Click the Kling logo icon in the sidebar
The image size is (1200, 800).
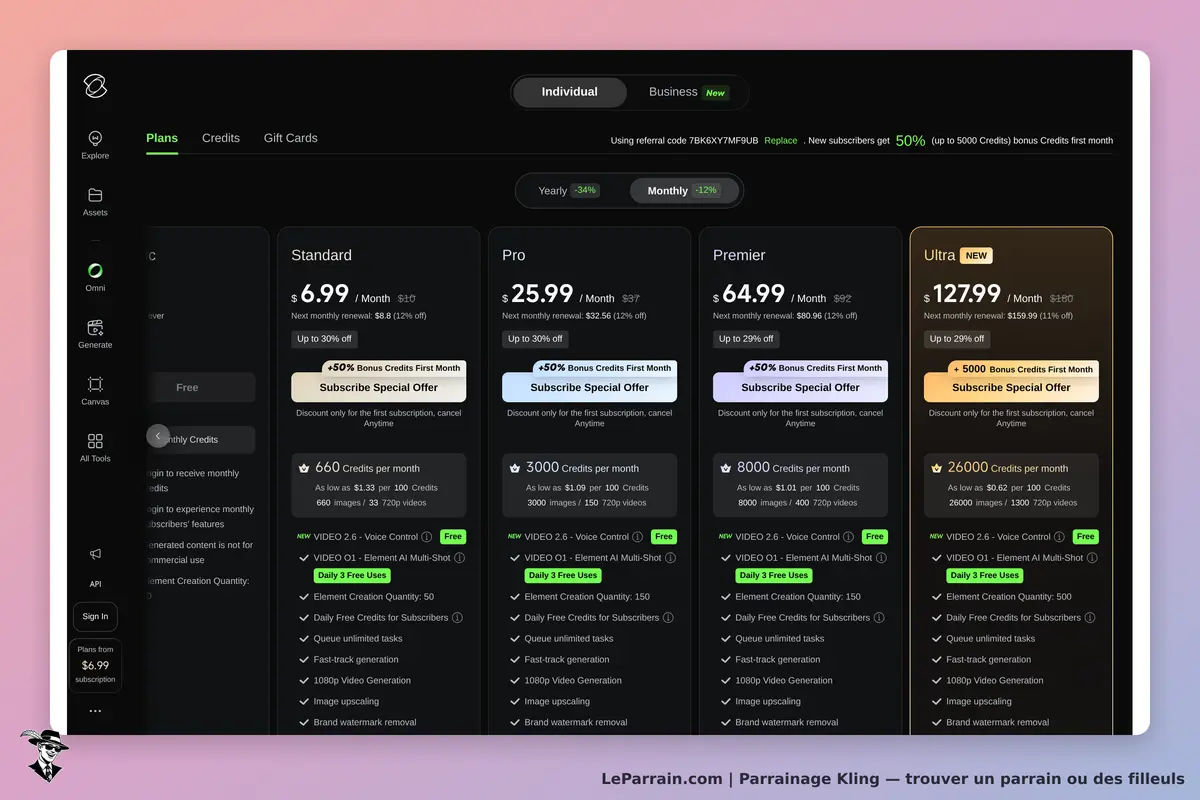(x=95, y=86)
